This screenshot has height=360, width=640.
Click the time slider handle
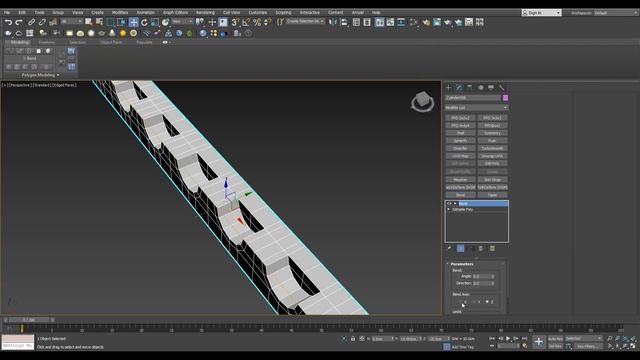(29, 320)
